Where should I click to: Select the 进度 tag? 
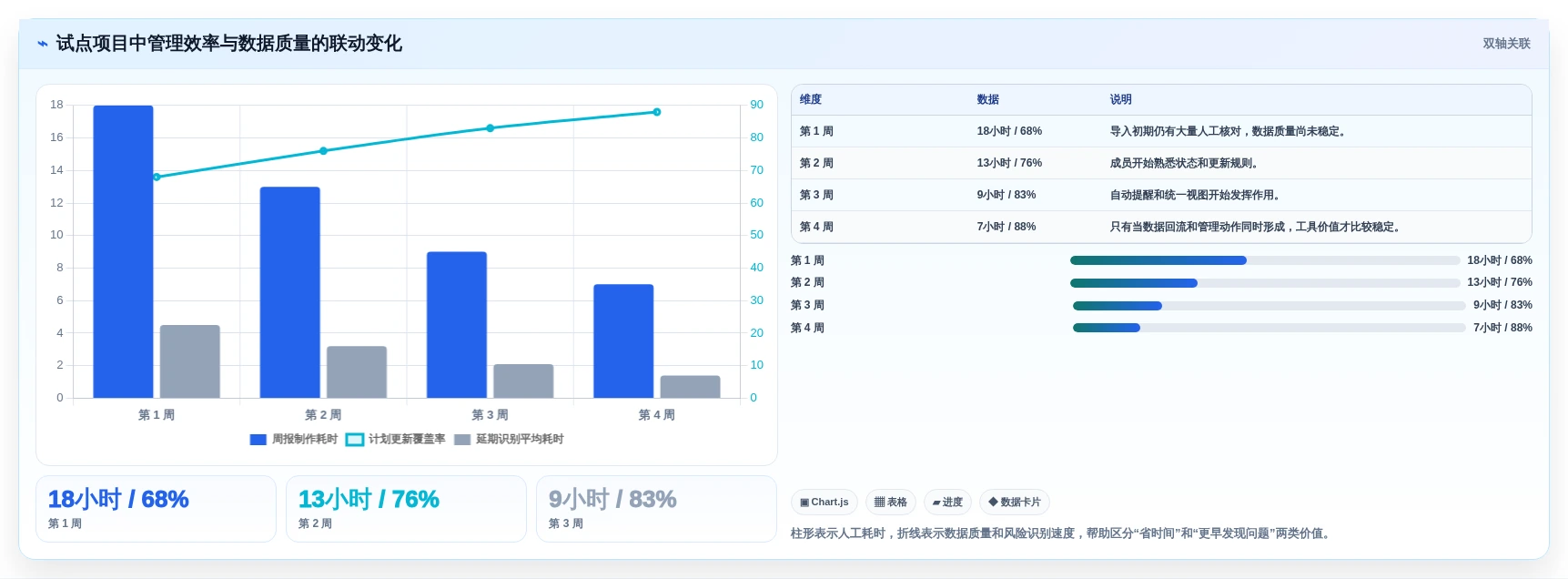(x=947, y=503)
